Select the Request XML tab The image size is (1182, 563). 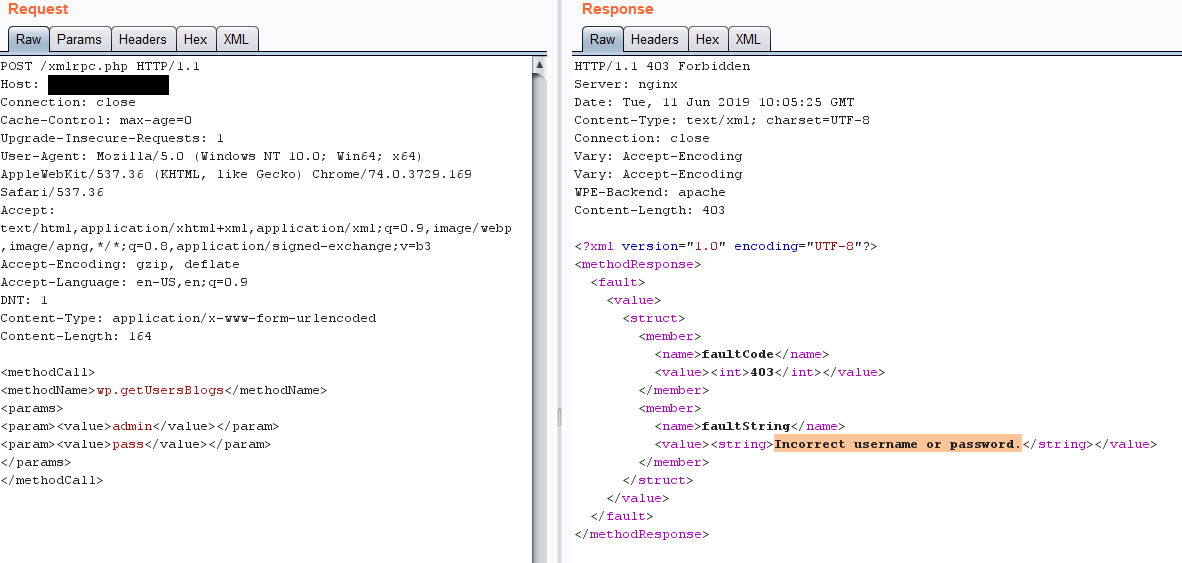236,40
